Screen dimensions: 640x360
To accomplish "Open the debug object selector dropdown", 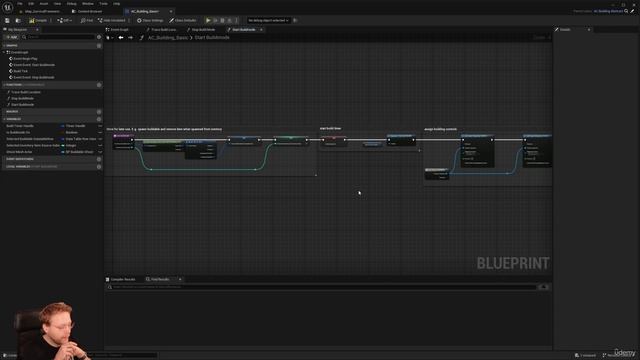I will tap(268, 20).
